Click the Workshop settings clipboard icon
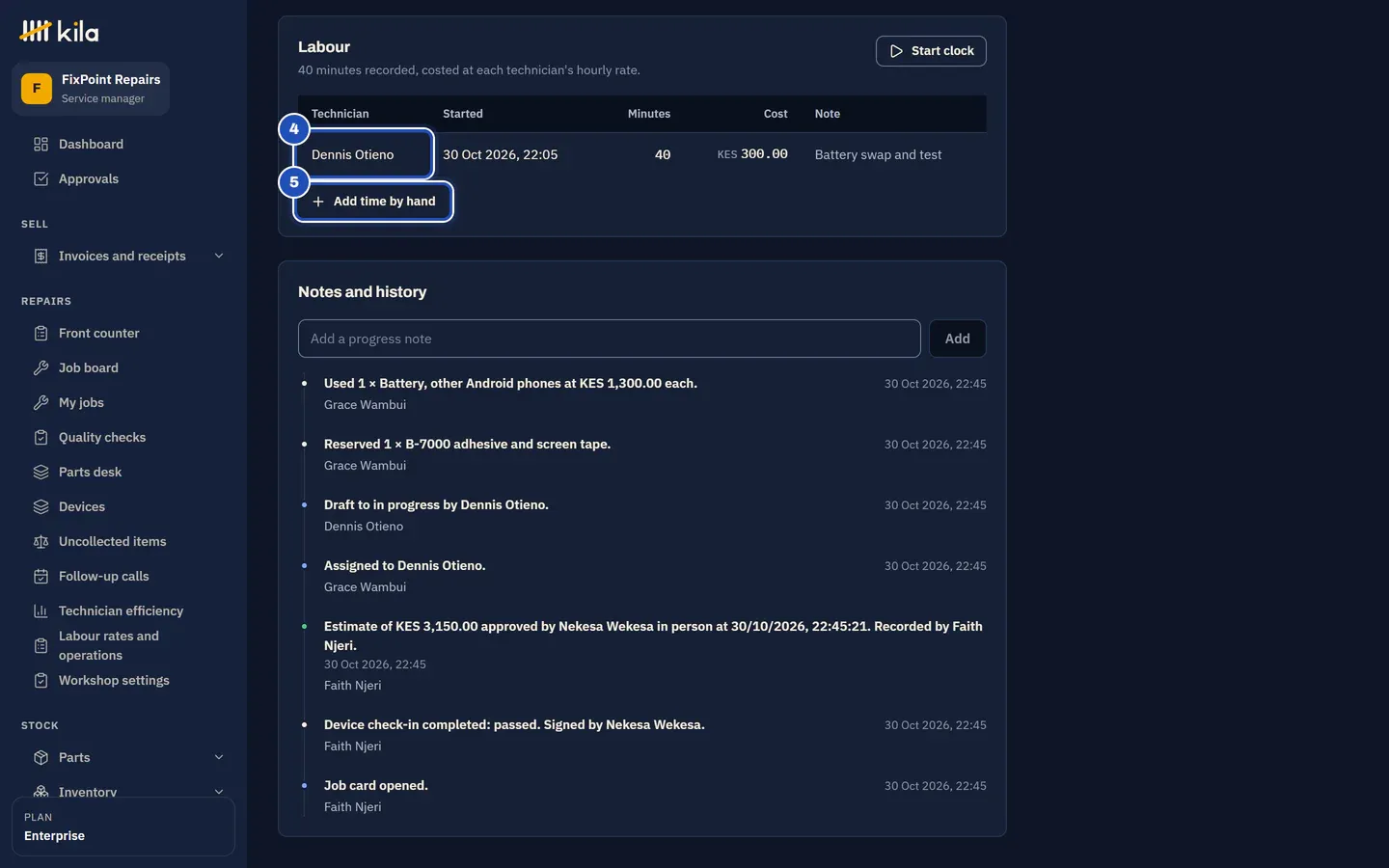 (41, 681)
